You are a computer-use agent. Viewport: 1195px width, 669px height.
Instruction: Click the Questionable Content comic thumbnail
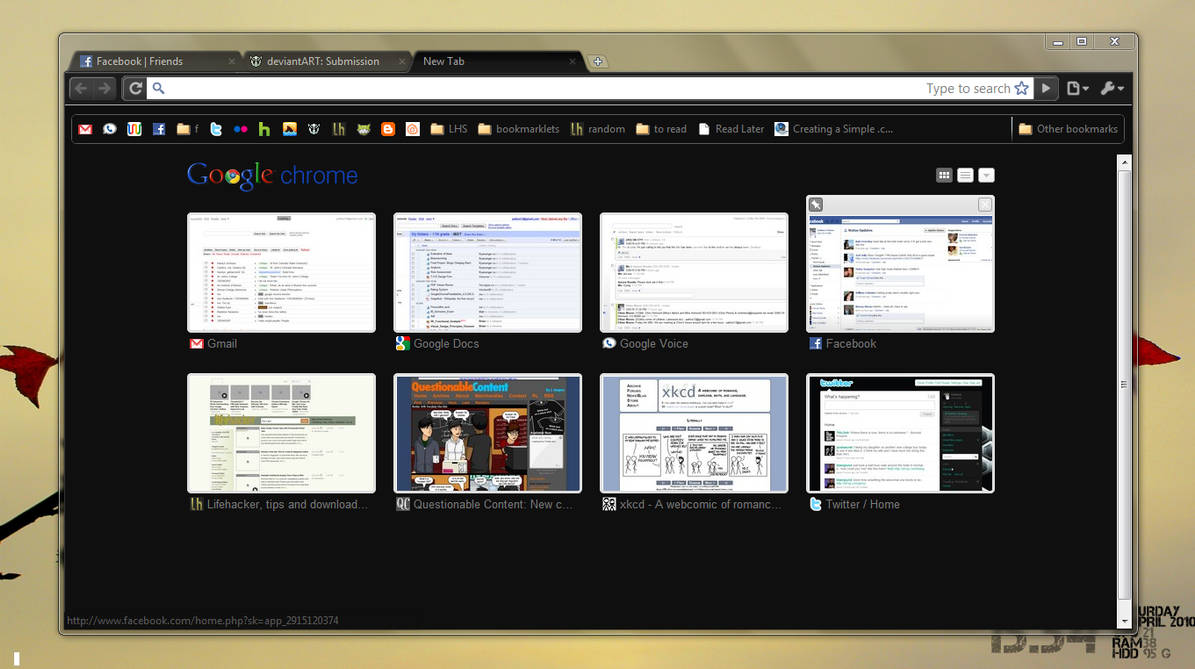pyautogui.click(x=488, y=433)
